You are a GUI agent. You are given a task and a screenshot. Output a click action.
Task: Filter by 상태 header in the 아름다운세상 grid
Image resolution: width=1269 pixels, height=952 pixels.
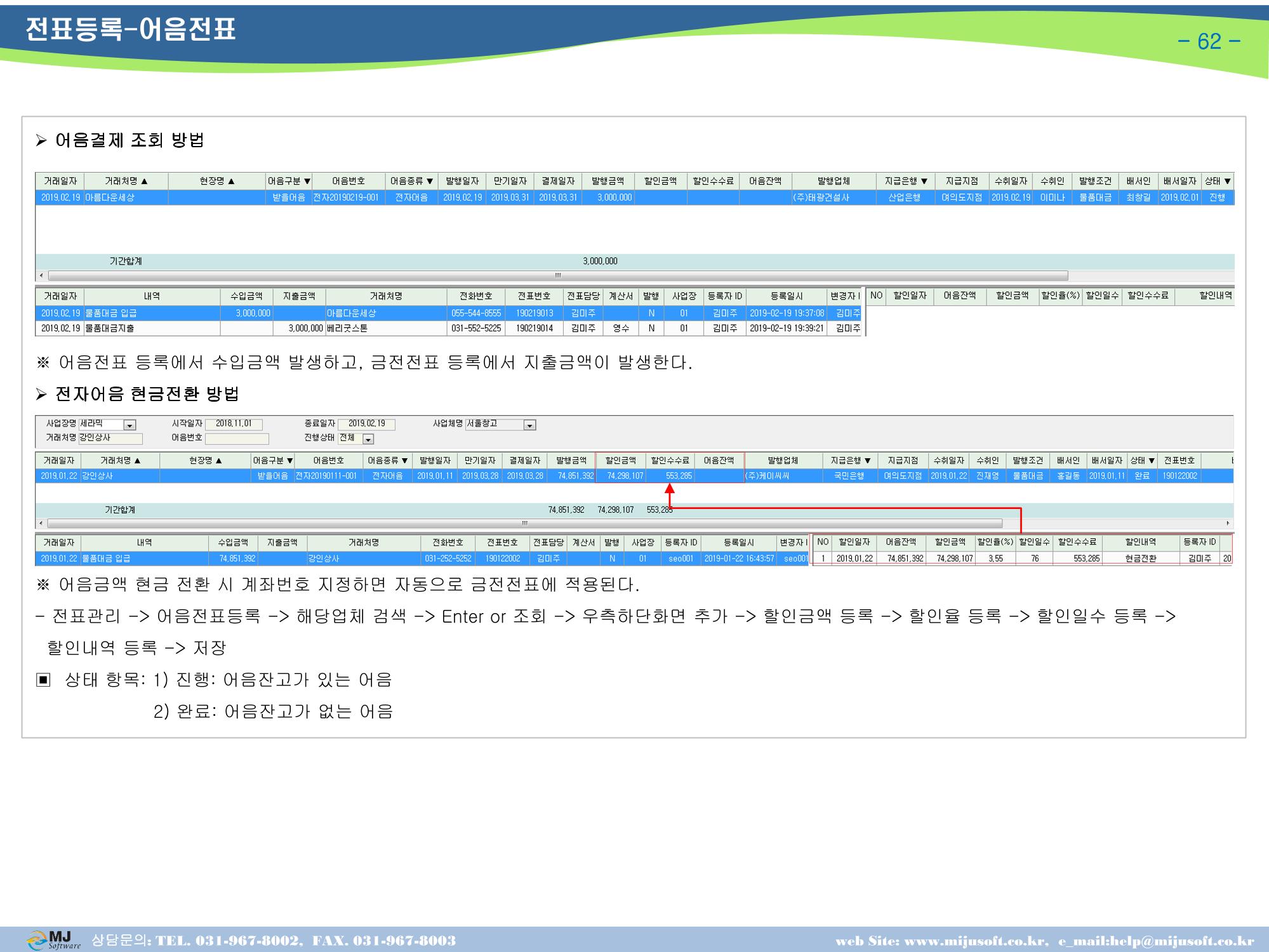pyautogui.click(x=1218, y=181)
